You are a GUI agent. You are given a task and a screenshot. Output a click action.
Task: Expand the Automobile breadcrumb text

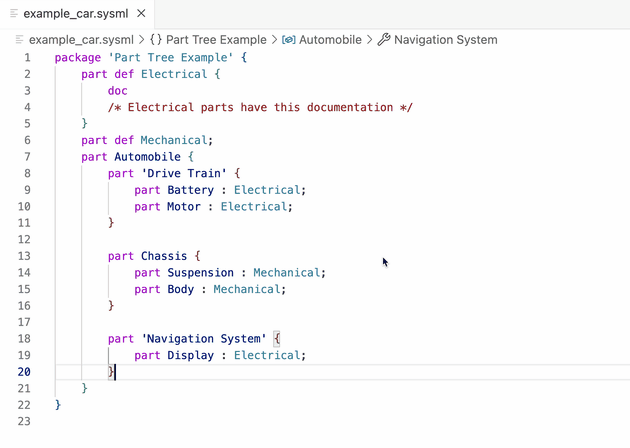pyautogui.click(x=332, y=40)
